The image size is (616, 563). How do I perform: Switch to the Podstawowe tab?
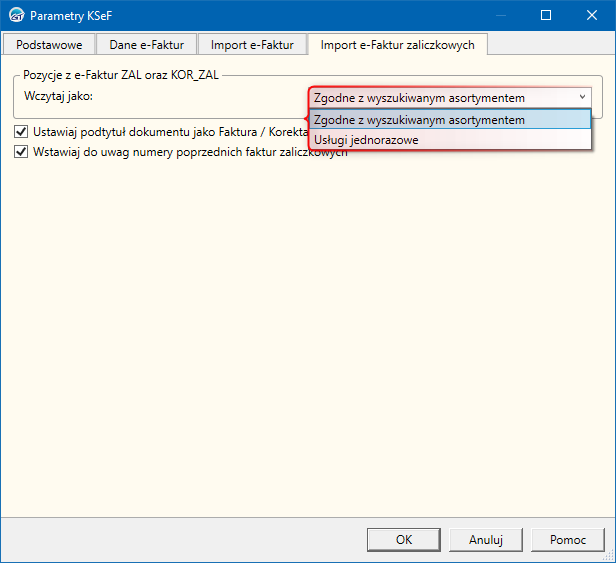coord(49,44)
